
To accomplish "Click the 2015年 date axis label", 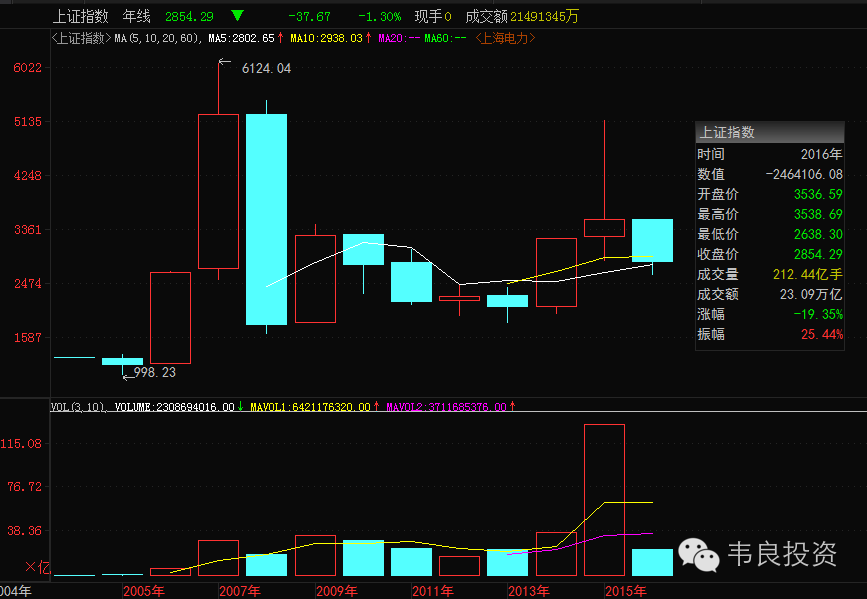I will point(625,591).
